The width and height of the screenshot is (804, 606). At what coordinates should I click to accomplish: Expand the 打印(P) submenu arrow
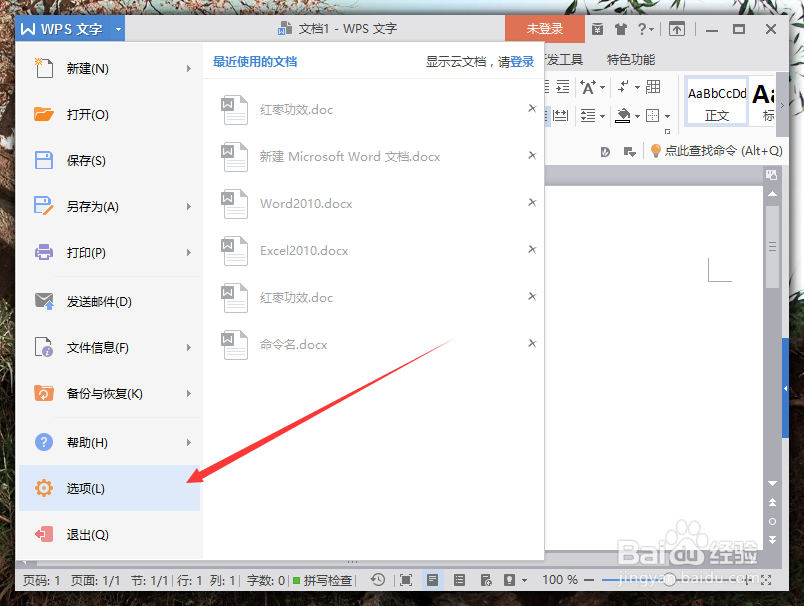tap(189, 253)
